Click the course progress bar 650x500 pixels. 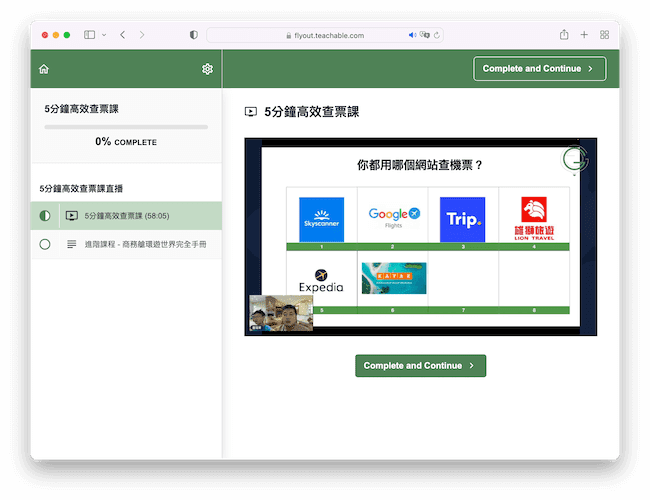coord(126,127)
